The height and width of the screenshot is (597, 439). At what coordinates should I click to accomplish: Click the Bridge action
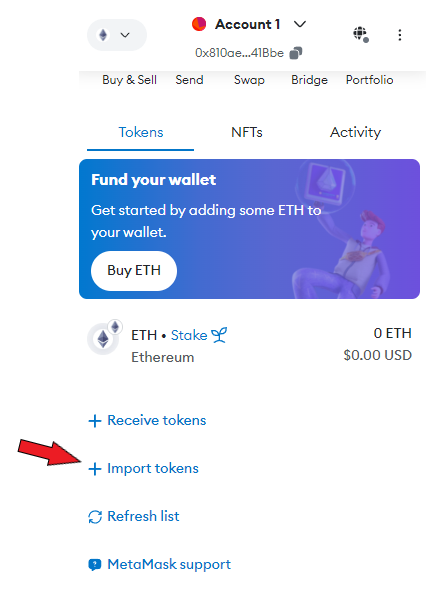[309, 80]
